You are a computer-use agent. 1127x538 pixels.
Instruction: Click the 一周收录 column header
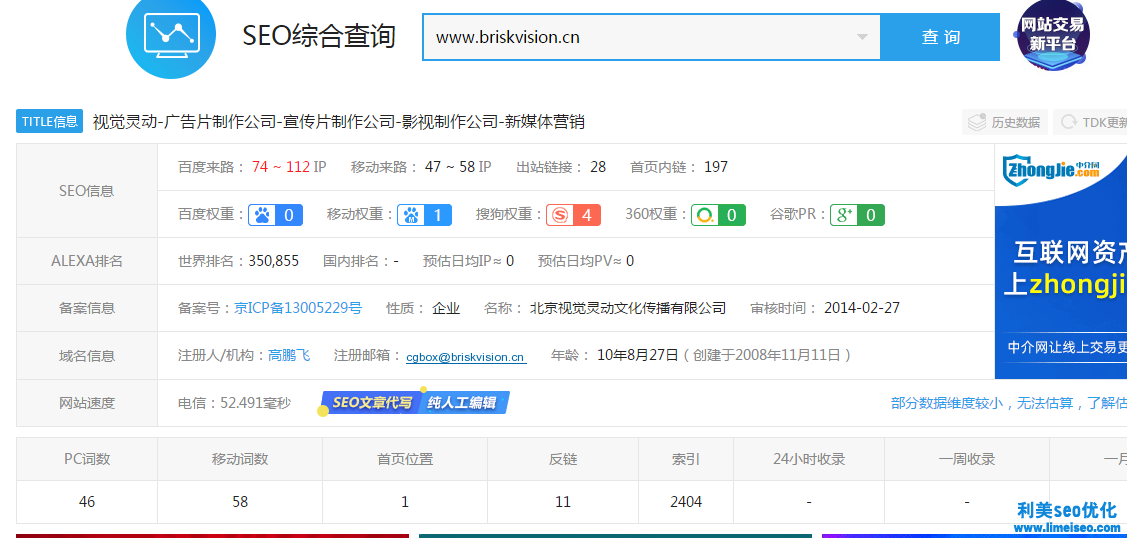click(967, 459)
